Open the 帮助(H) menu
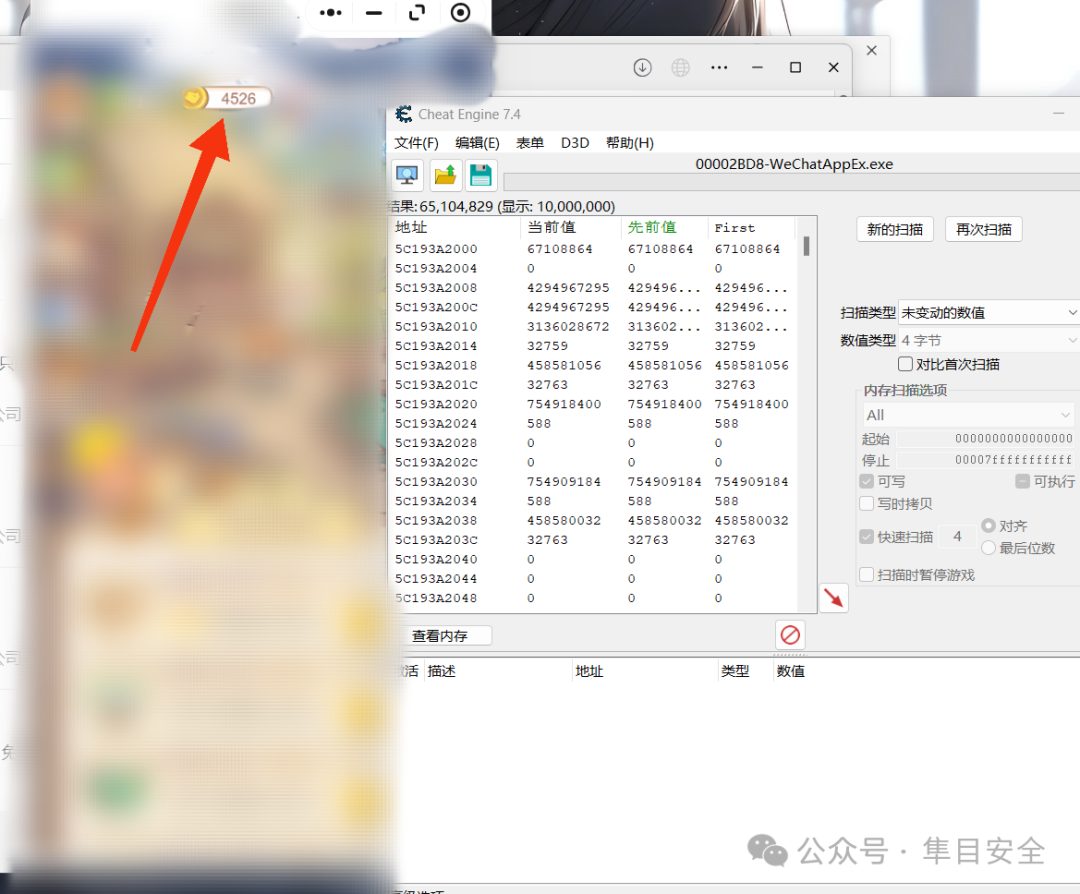 click(630, 143)
